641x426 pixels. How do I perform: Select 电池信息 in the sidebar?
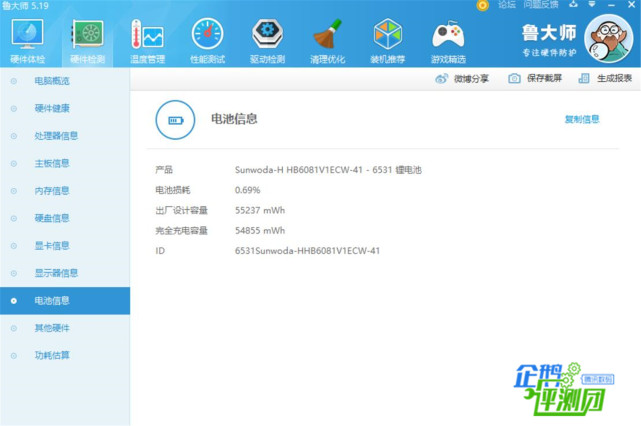click(x=65, y=301)
